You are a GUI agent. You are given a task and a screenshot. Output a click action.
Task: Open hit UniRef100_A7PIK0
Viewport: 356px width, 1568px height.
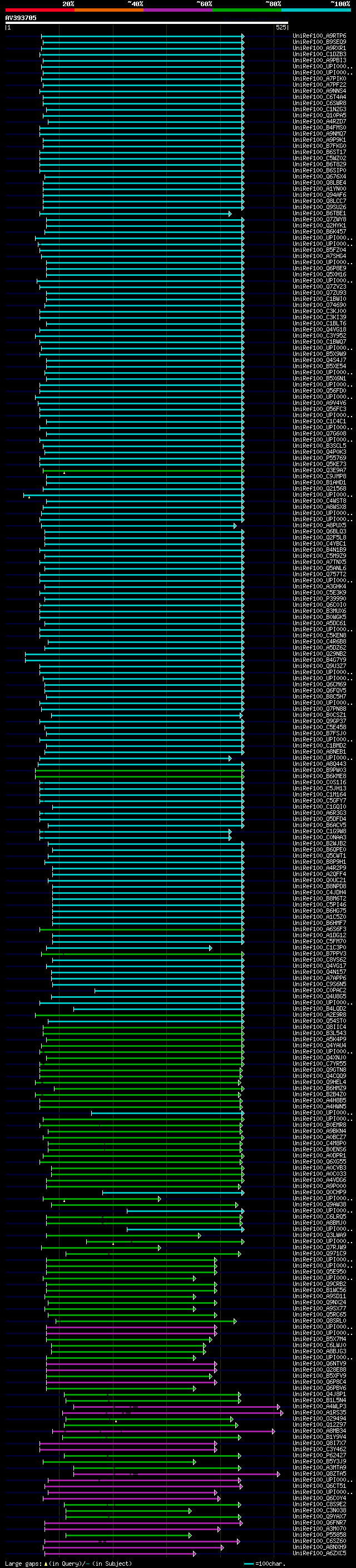(319, 78)
